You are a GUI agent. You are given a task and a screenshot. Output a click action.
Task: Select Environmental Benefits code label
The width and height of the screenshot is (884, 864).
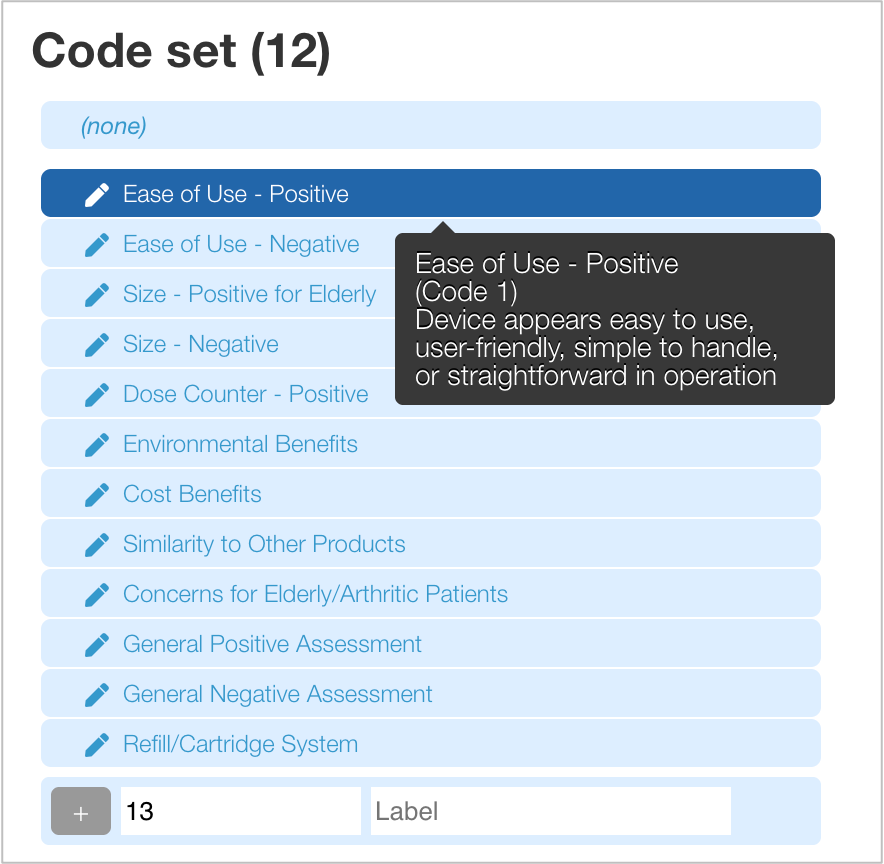click(x=240, y=444)
